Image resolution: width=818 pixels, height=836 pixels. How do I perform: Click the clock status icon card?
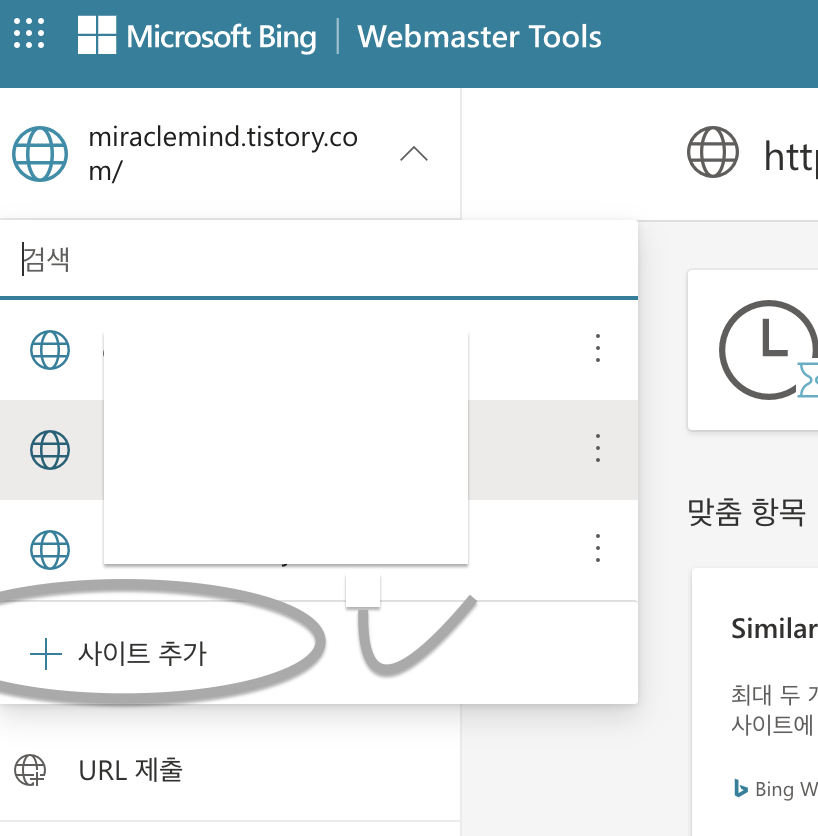pyautogui.click(x=753, y=350)
